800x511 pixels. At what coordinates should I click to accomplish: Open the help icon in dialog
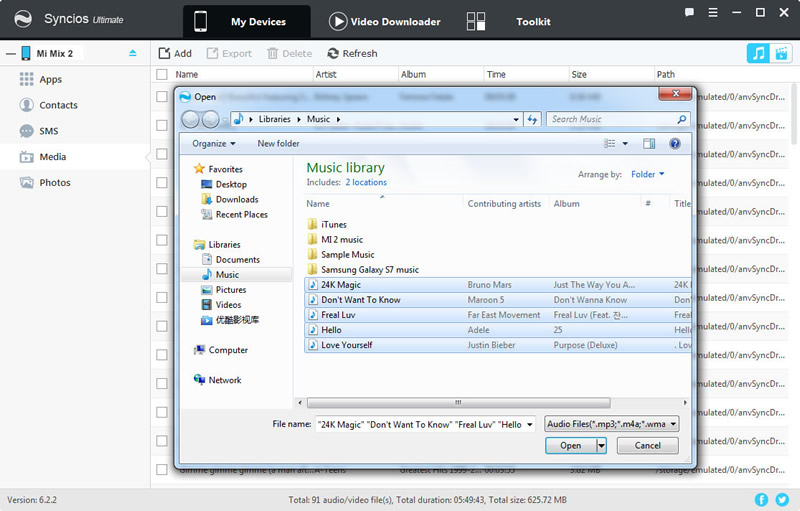pos(674,144)
